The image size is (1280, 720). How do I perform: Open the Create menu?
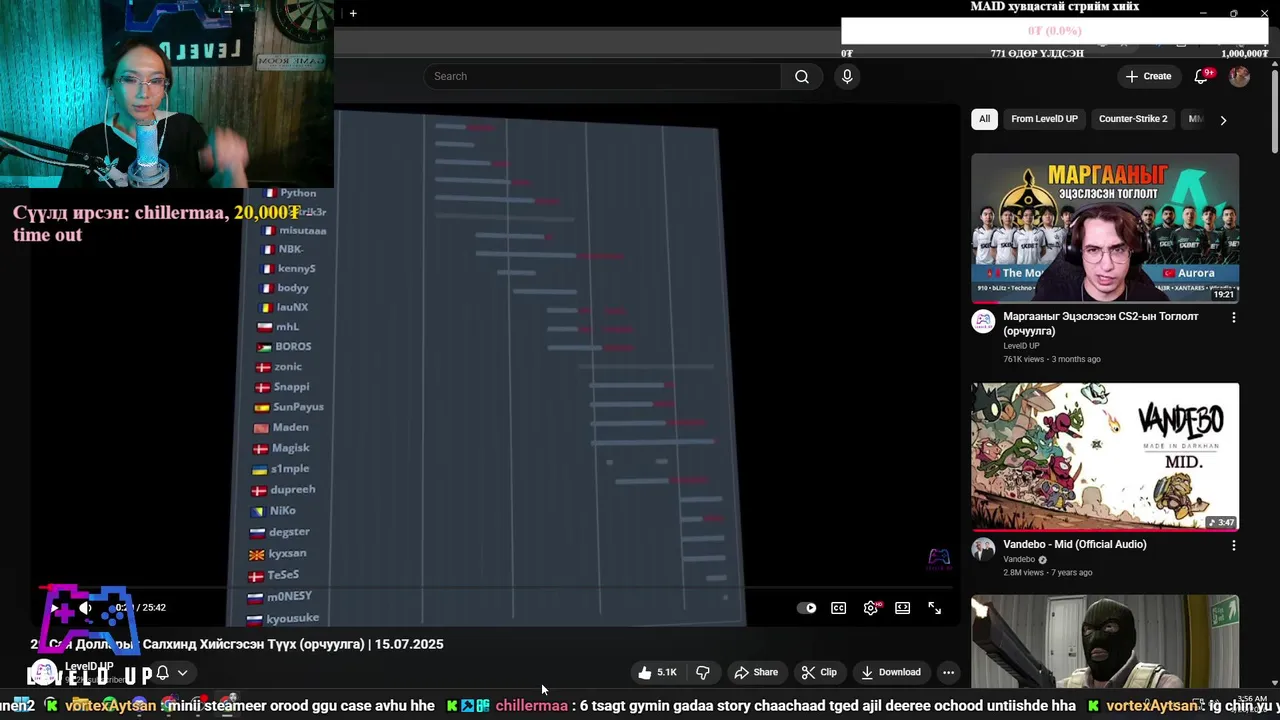point(1148,76)
